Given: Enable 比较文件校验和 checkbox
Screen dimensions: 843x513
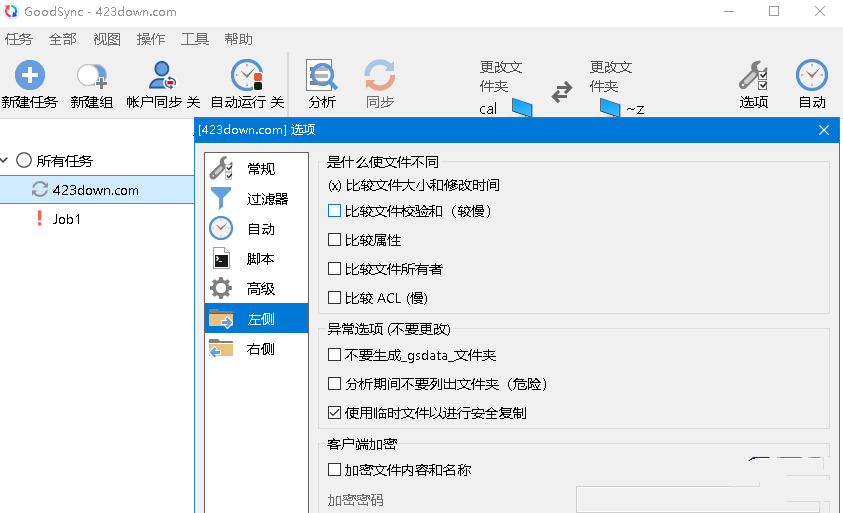Looking at the screenshot, I should [x=335, y=212].
